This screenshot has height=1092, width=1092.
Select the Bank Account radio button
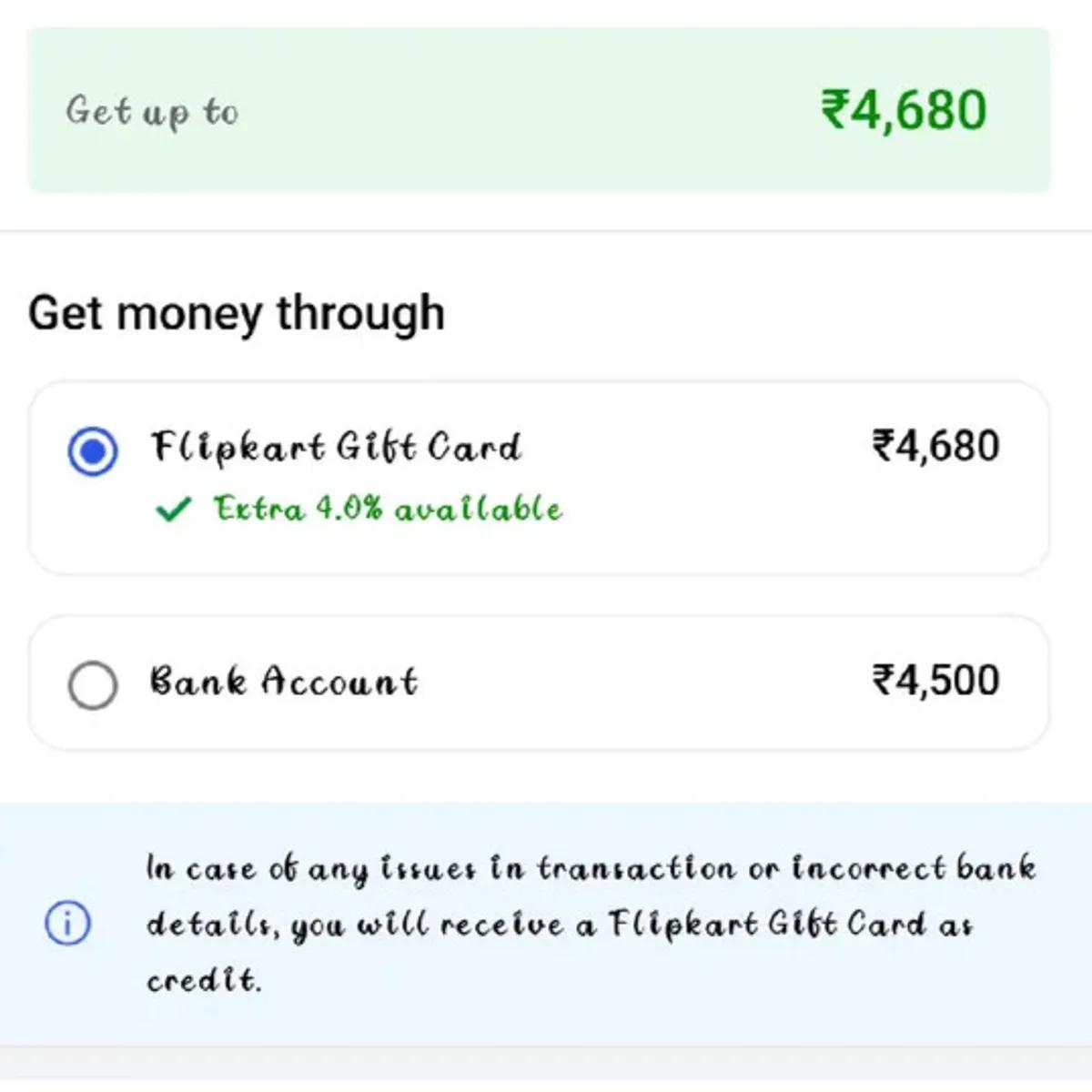tap(93, 684)
